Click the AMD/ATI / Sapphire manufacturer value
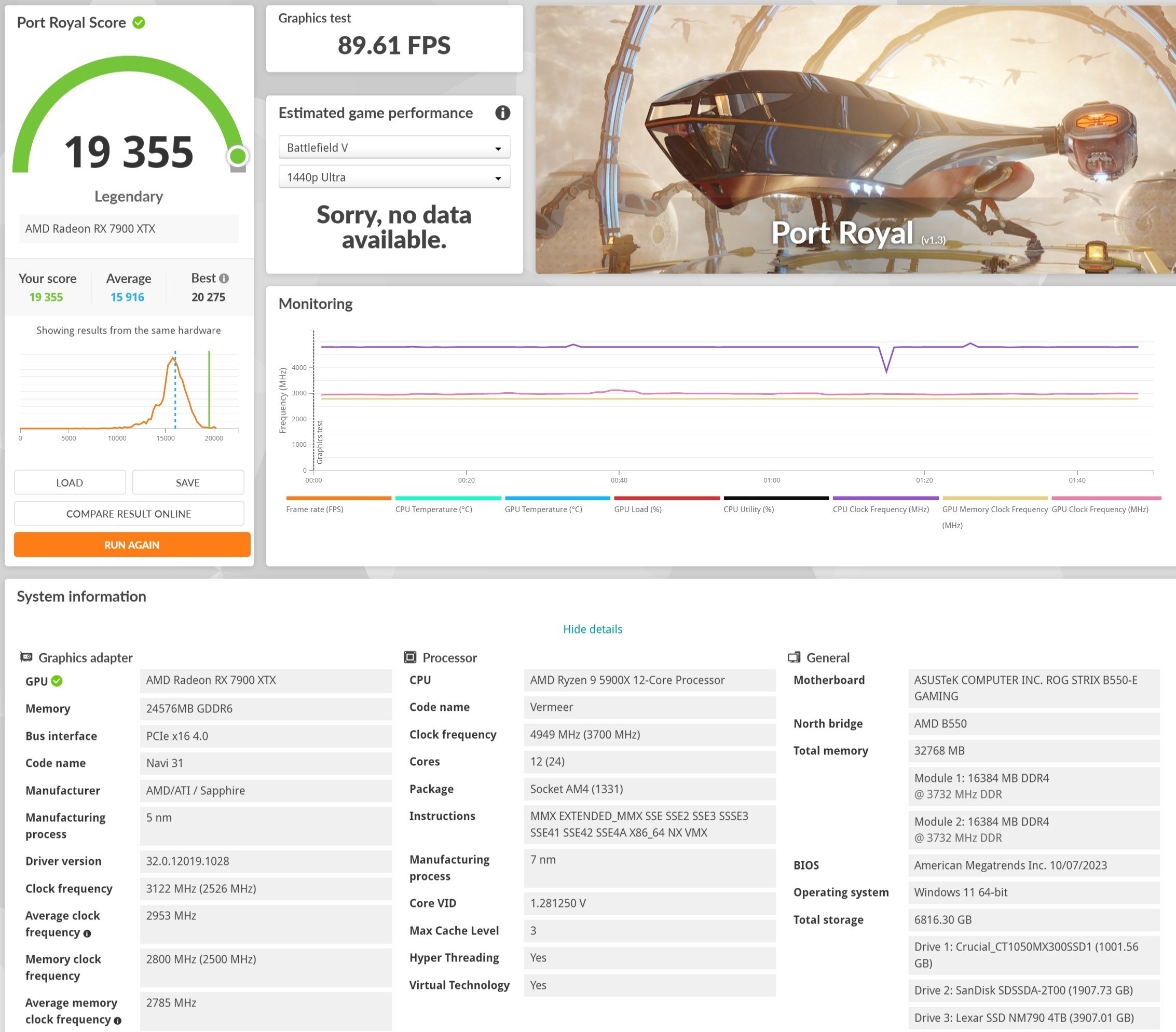The height and width of the screenshot is (1032, 1176). 266,791
